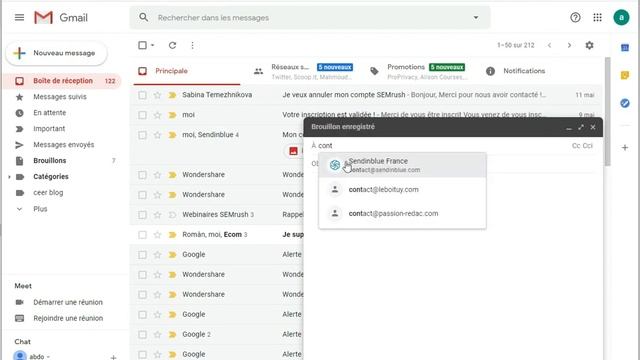
Task: Star the message from moi
Action: [158, 115]
